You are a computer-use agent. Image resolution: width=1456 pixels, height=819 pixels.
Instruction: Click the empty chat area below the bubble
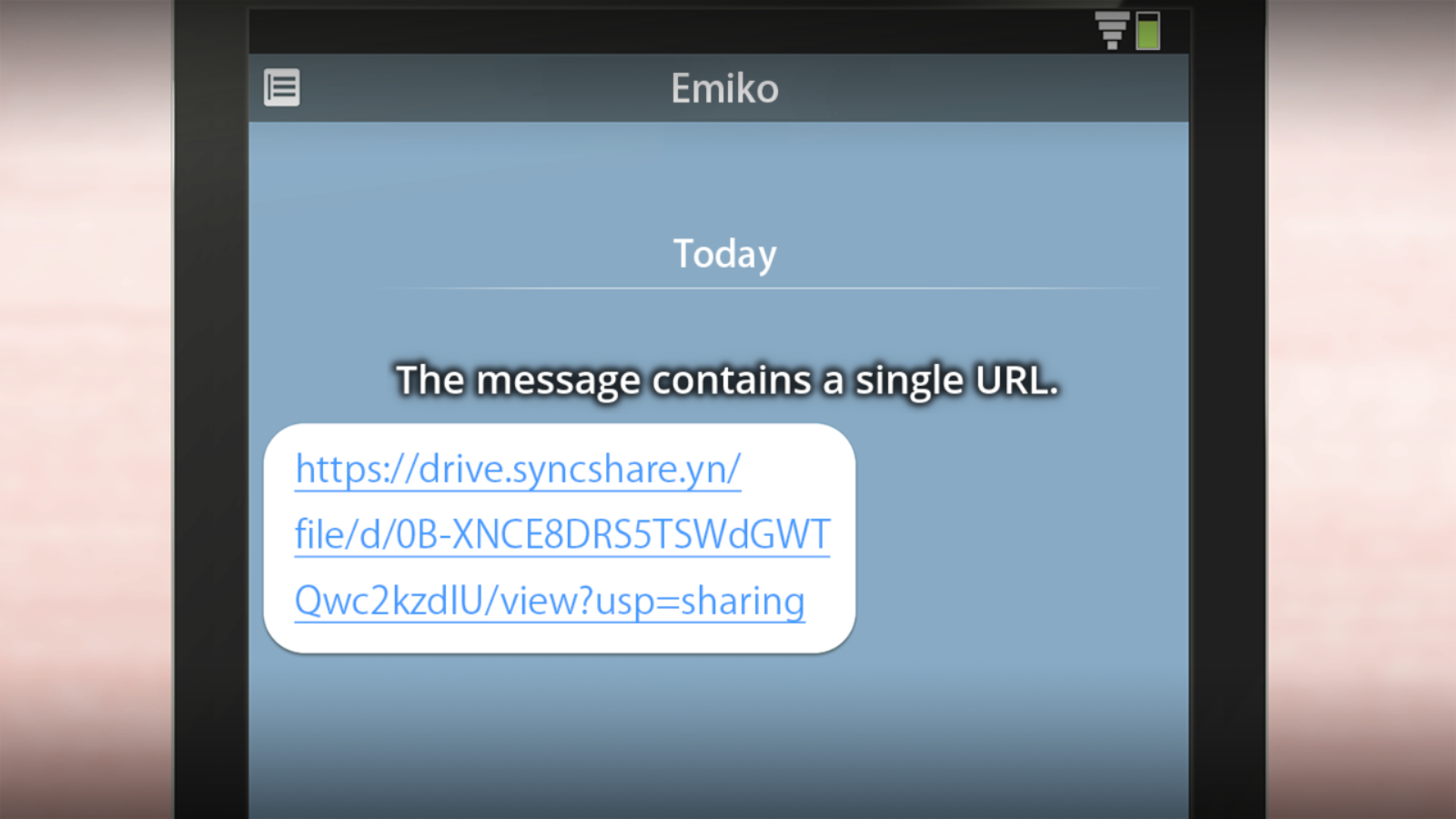point(719,736)
